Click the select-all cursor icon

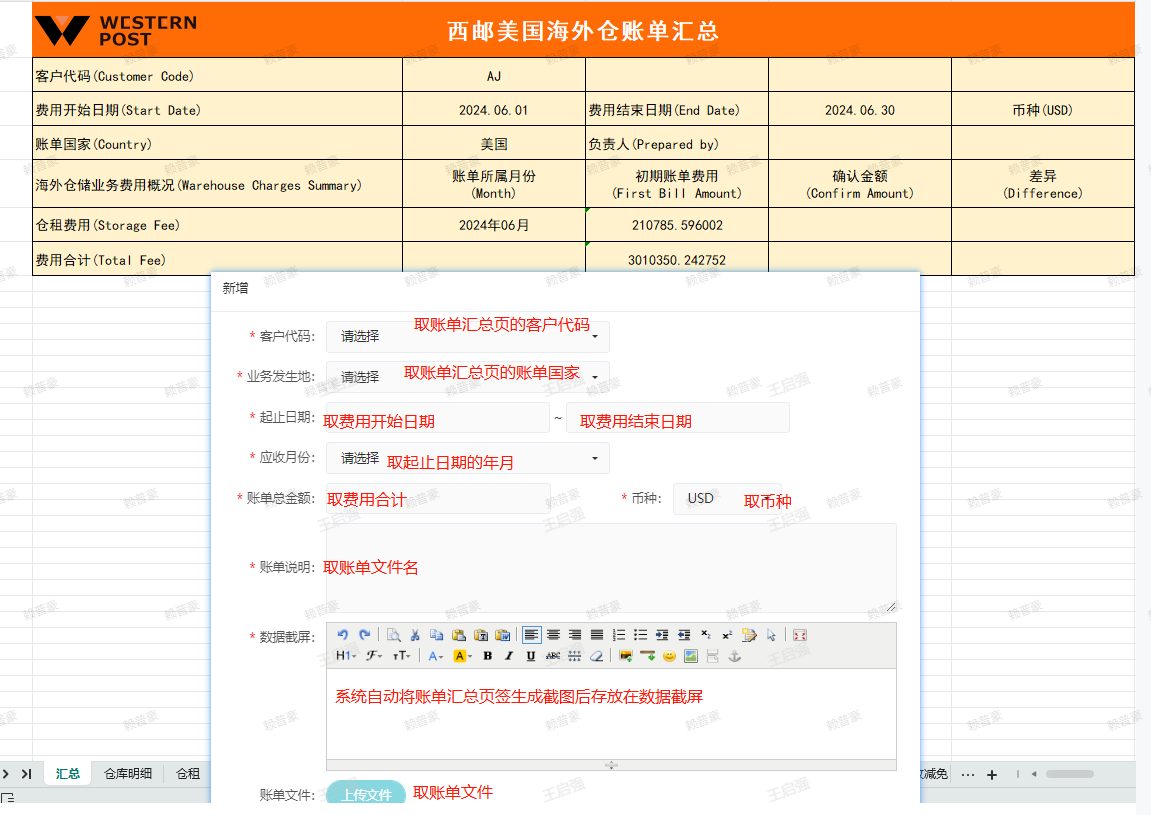coord(771,635)
